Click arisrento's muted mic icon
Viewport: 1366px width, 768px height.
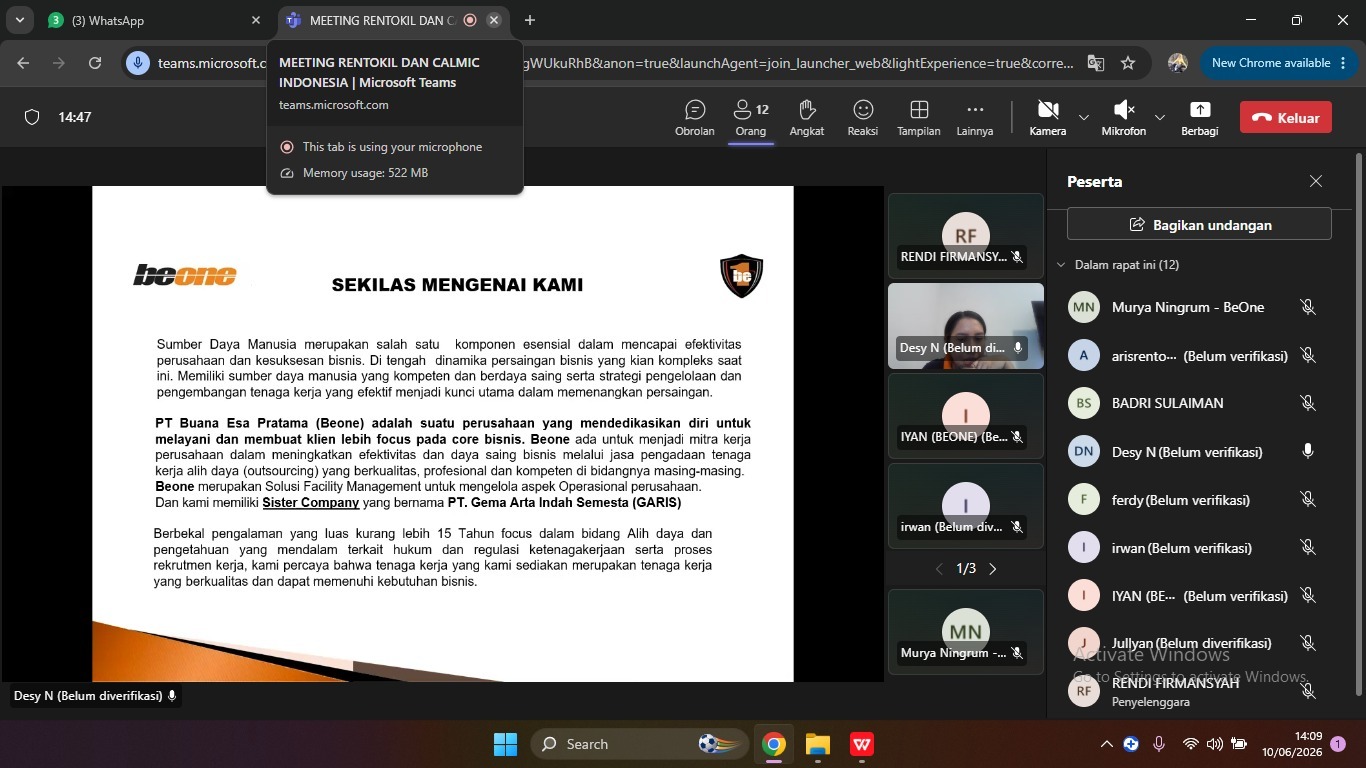click(1307, 355)
